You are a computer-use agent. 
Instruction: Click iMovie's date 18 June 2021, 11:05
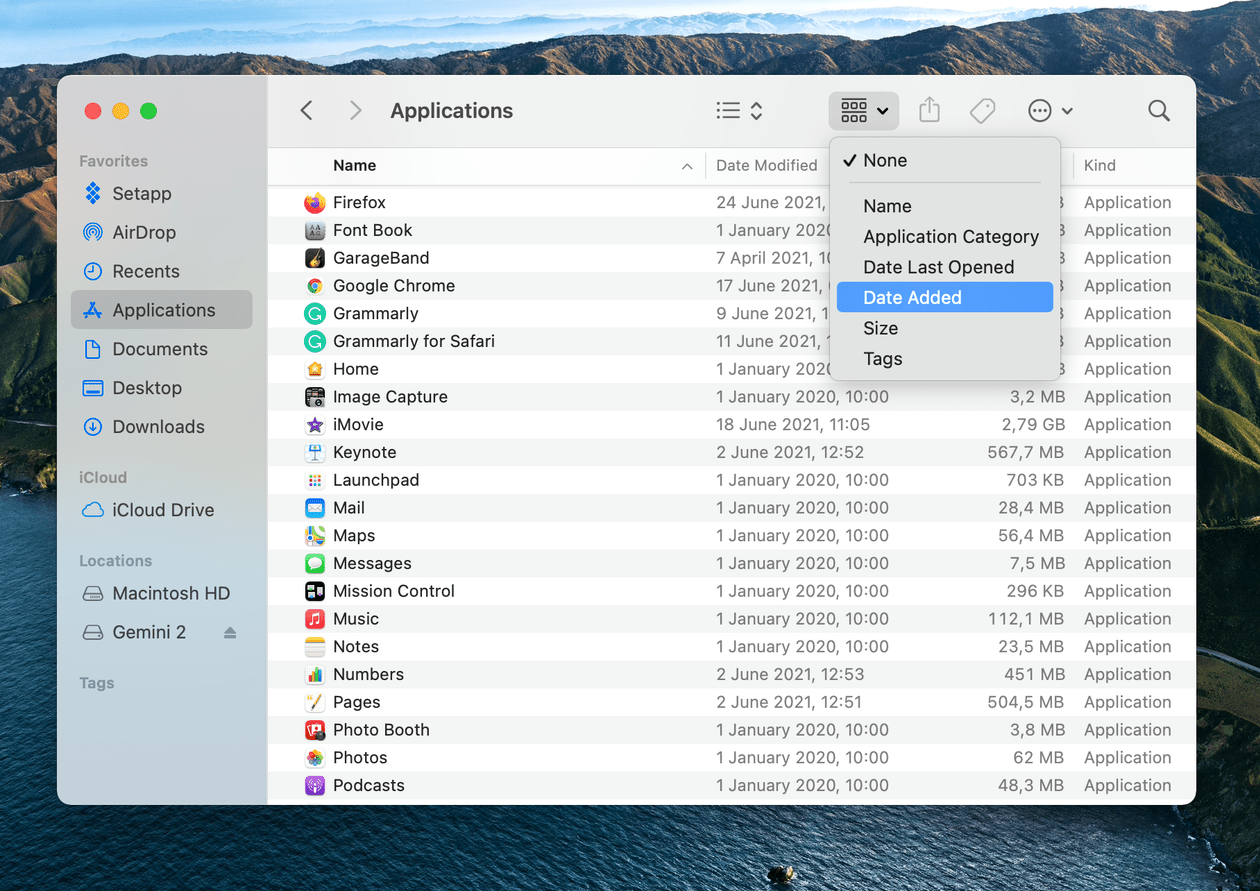point(793,425)
